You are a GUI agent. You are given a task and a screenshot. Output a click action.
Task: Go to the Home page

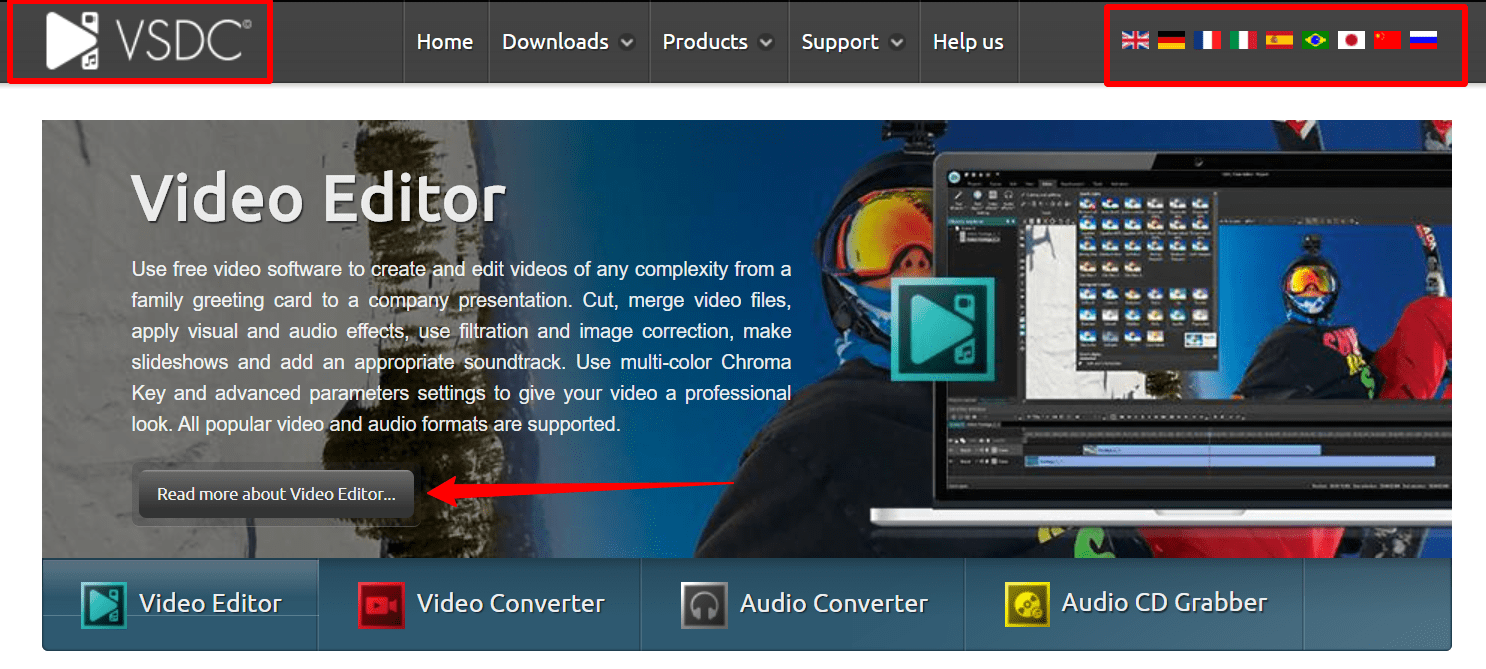[x=445, y=42]
